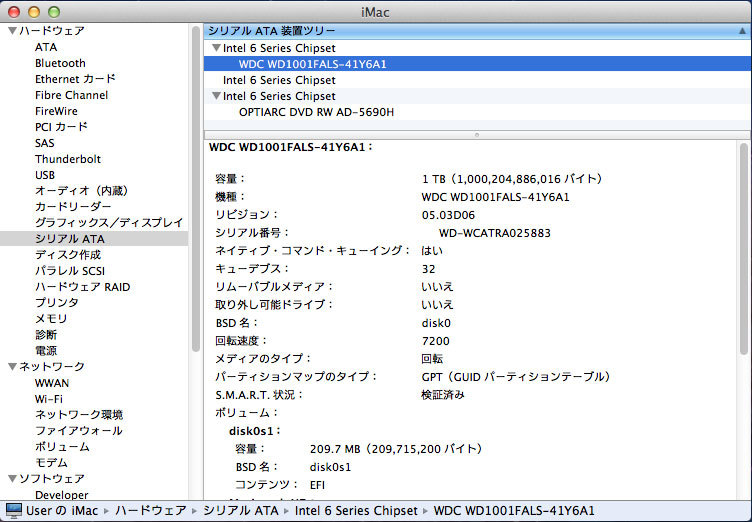Screen dimensions: 752x522
Task: Select Thunderbolt in the sidebar
Action: tap(68, 159)
